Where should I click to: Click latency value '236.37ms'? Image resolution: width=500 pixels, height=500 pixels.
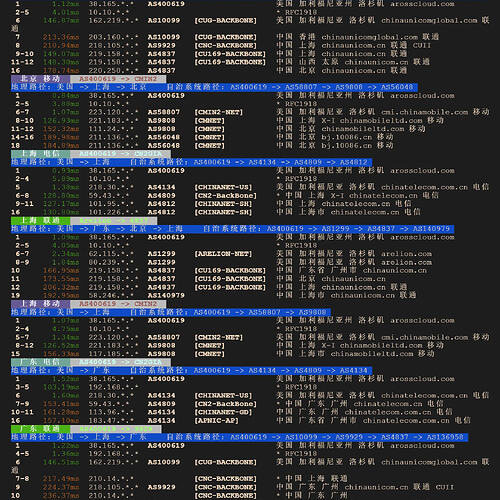(x=61, y=495)
